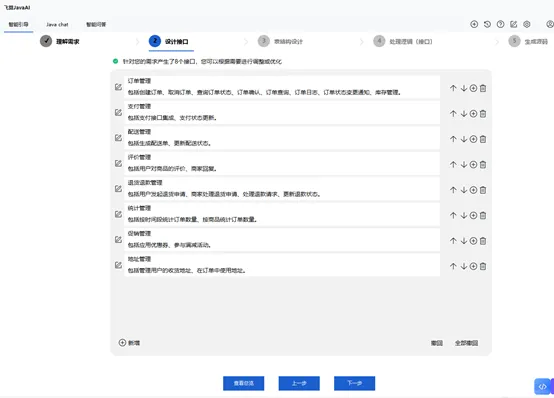The image size is (554, 398).
Task: Open code panel icon at bottom right
Action: click(x=542, y=386)
